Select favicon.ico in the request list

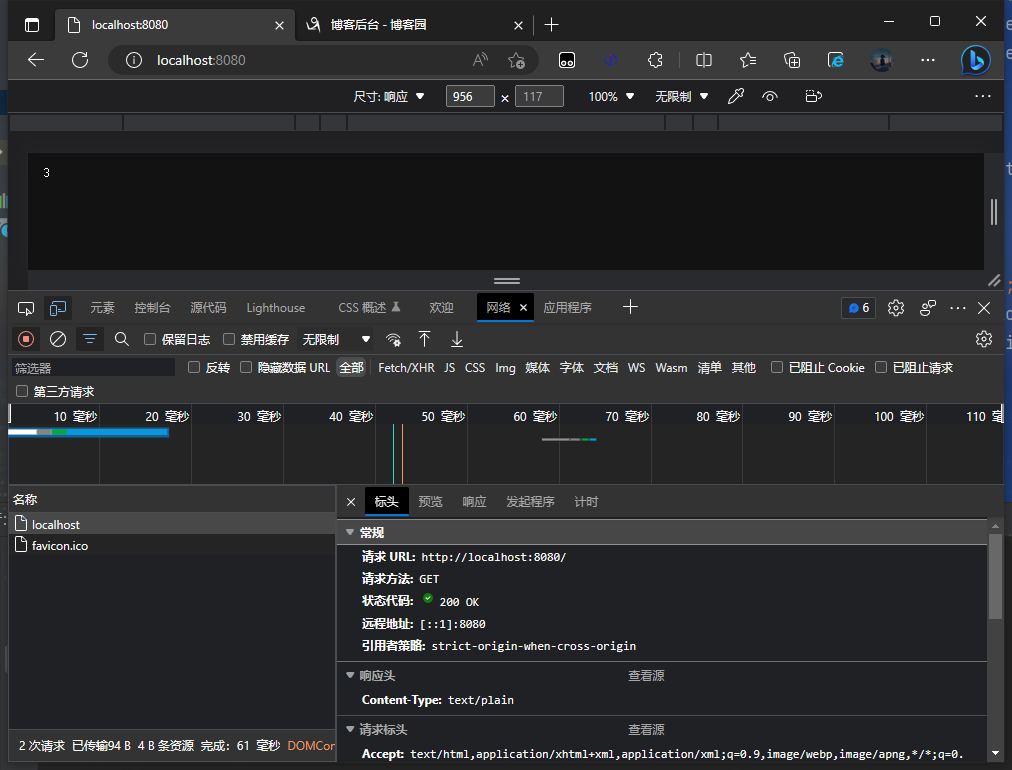[59, 546]
